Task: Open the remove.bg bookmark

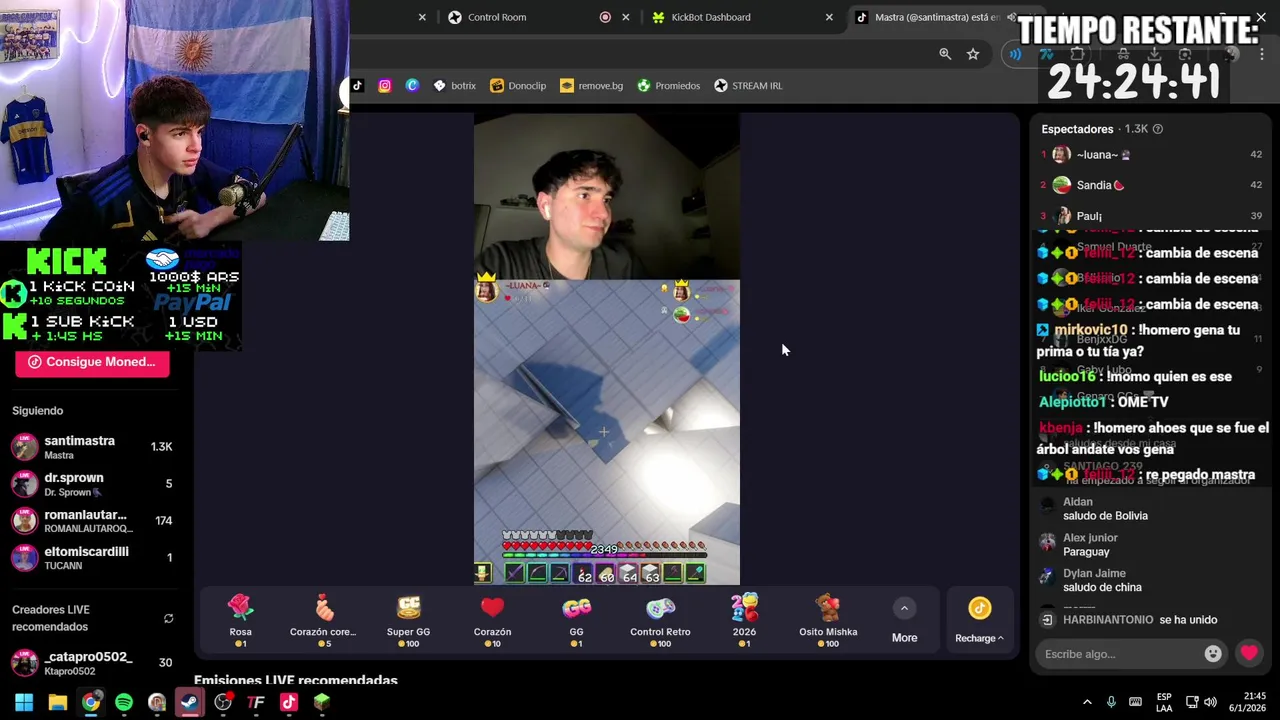Action: click(591, 86)
